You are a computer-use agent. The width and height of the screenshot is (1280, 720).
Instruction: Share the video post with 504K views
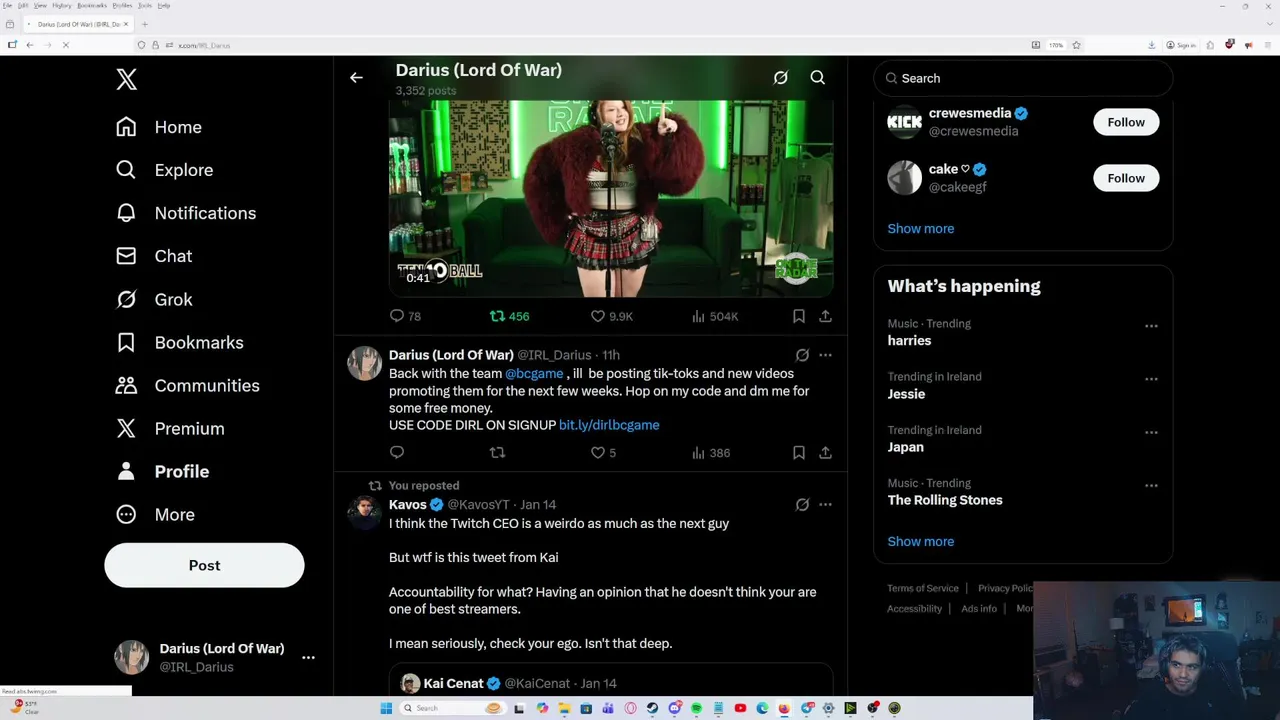pos(825,316)
